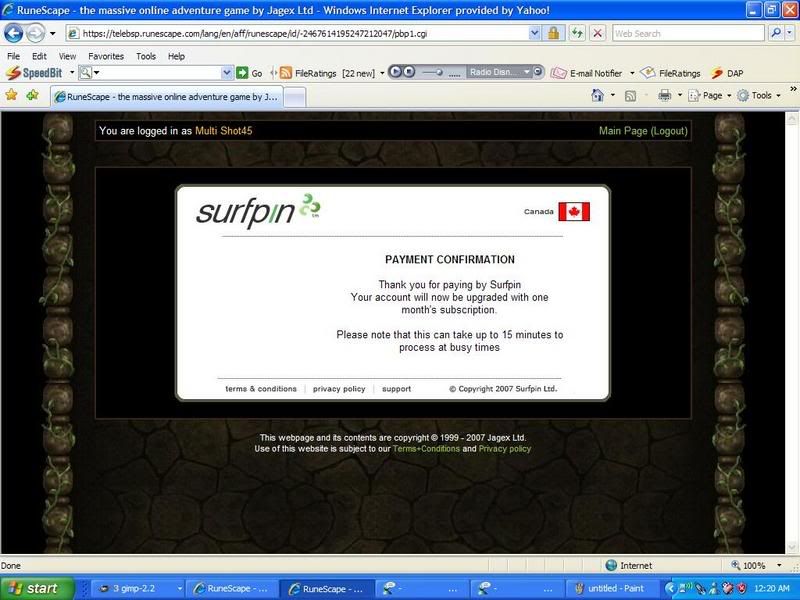
Task: Click the Internet security zone indicator
Action: [x=629, y=565]
